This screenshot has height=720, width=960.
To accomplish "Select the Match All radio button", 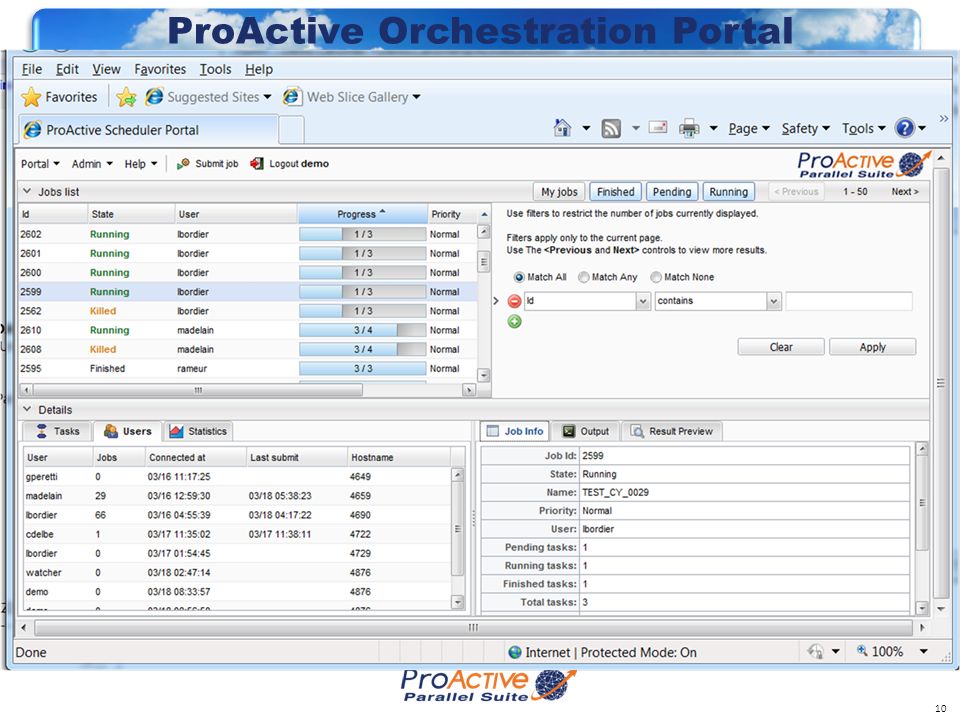I will (x=519, y=277).
